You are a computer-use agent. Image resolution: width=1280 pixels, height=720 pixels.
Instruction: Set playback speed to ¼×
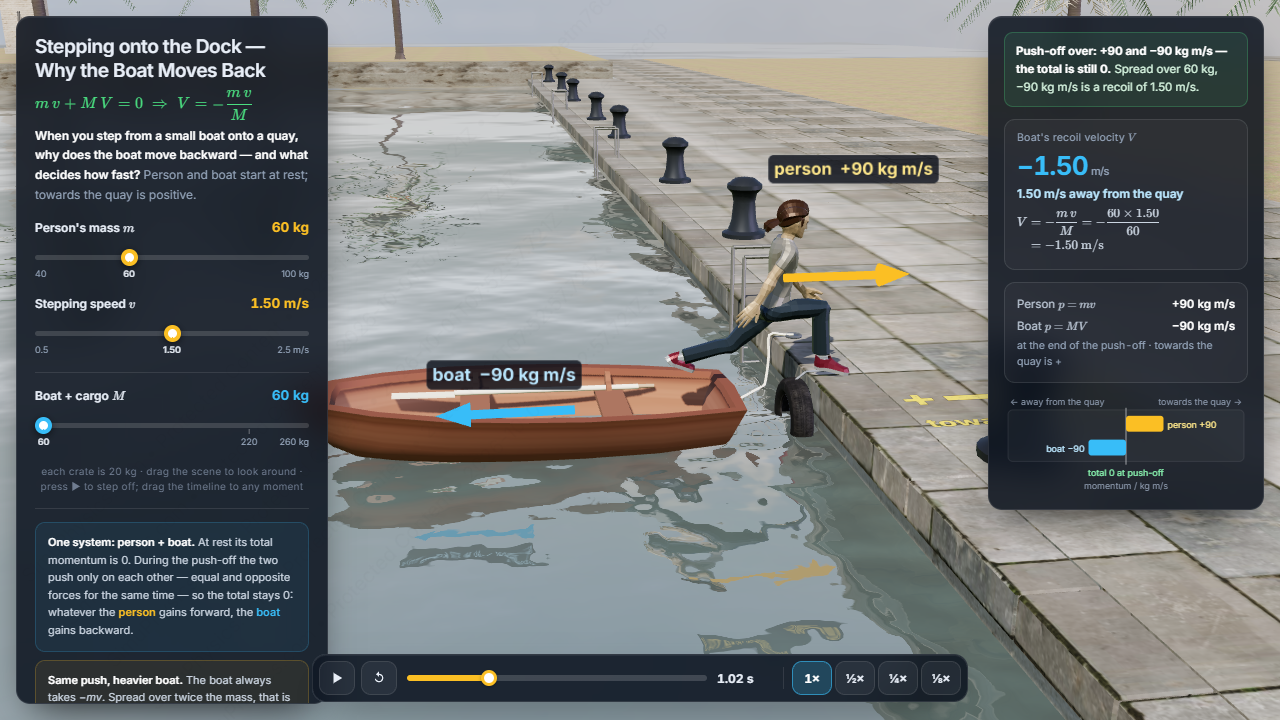(898, 678)
